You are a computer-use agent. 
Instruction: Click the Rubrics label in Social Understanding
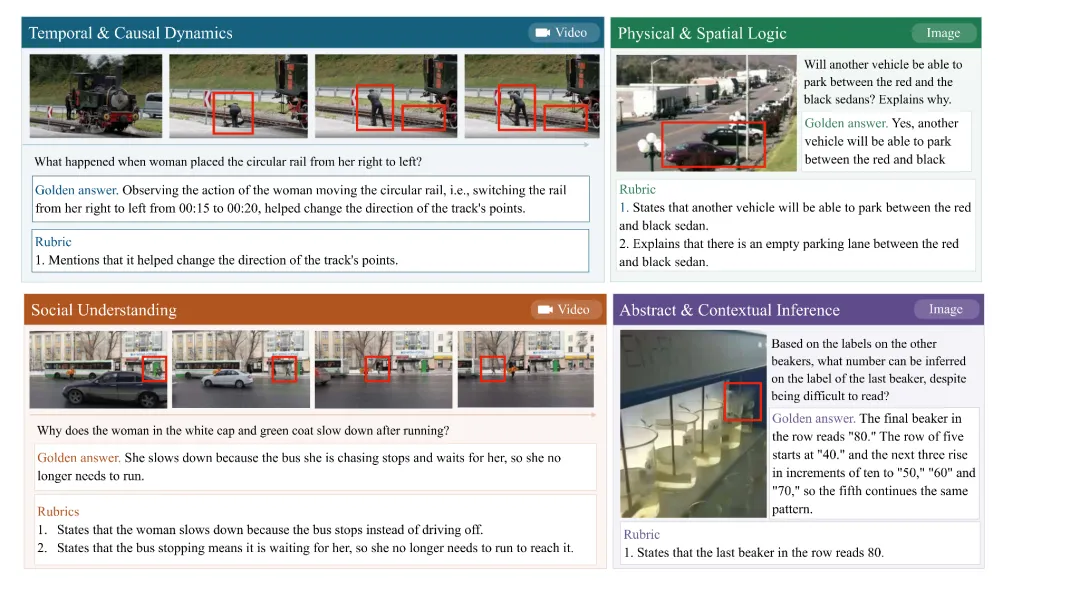pos(58,512)
